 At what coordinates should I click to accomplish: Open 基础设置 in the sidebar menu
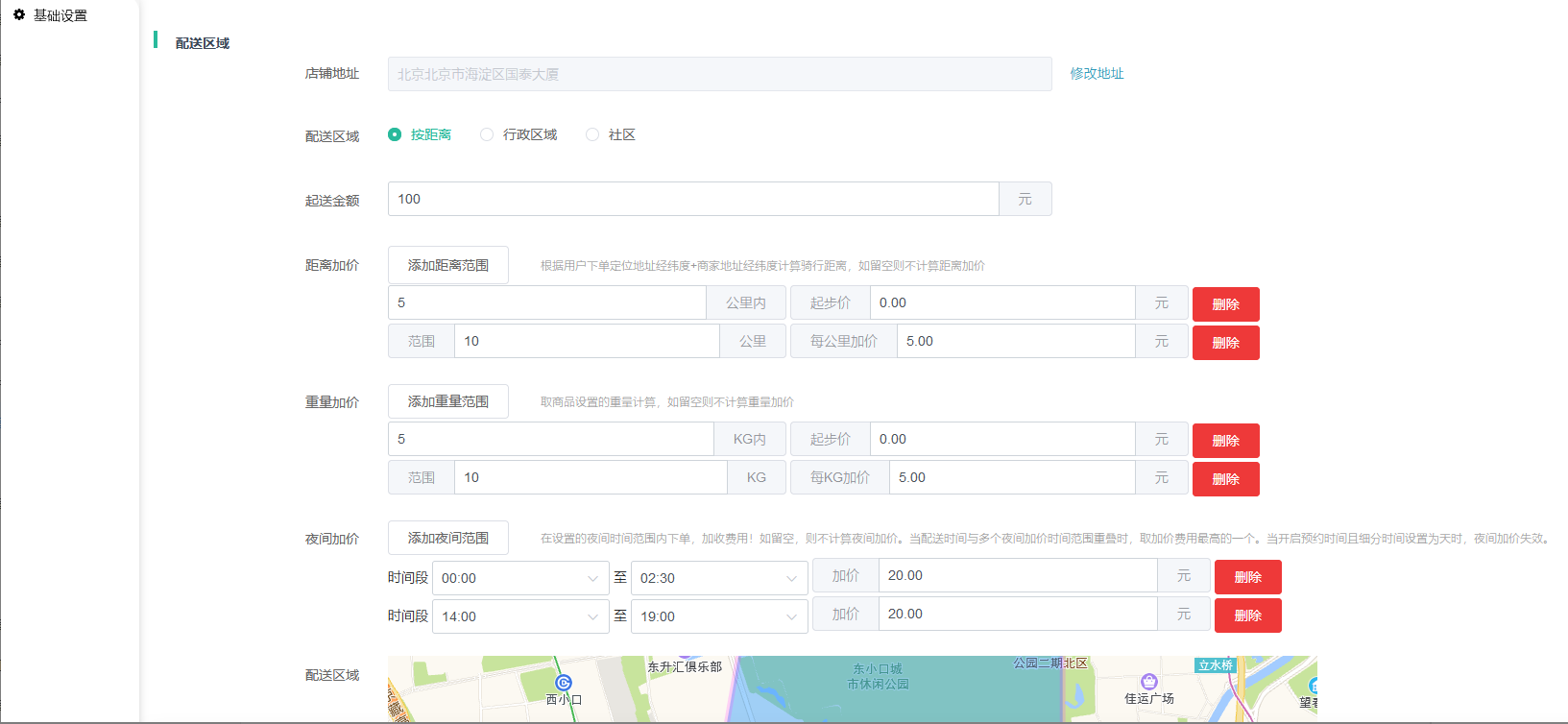pyautogui.click(x=60, y=15)
